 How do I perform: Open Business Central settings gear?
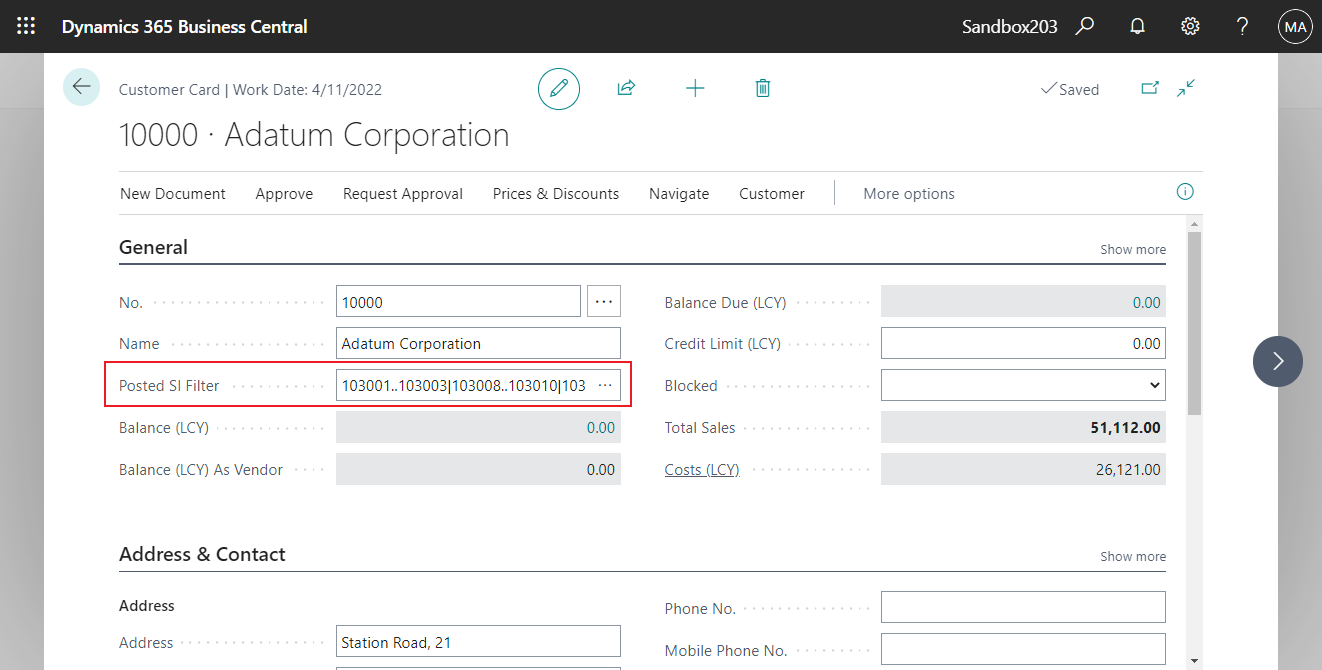1189,26
